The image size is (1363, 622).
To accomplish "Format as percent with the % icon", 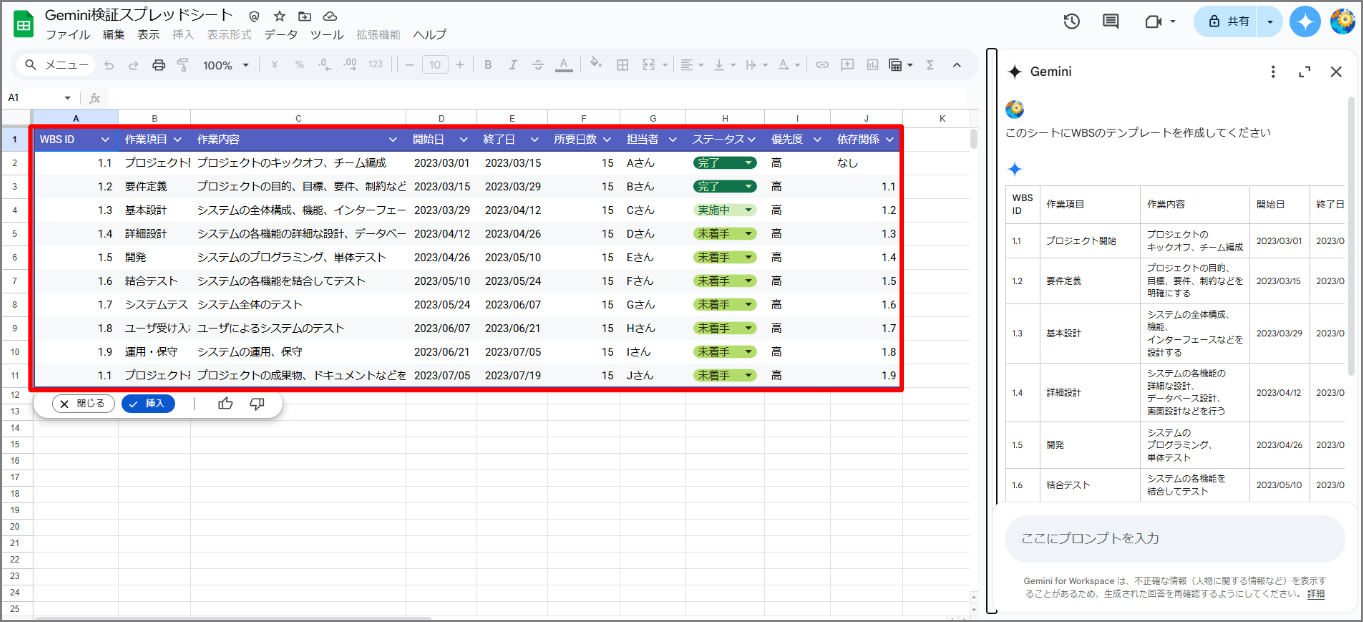I will (299, 65).
